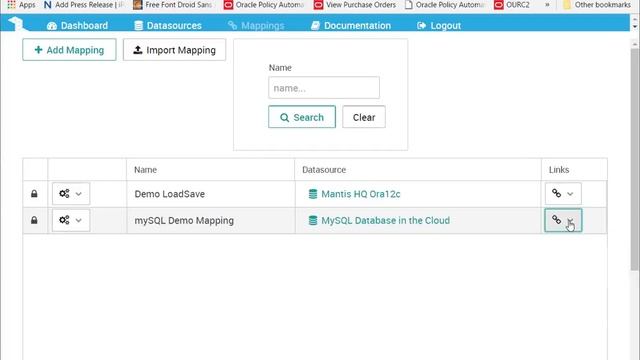This screenshot has width=640, height=360.
Task: Click the plus icon on Add Mapping
Action: click(x=38, y=50)
